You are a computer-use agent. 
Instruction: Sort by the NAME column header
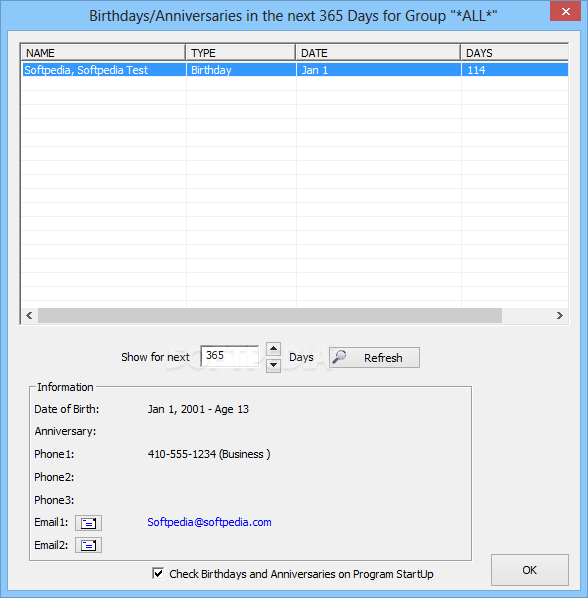[103, 53]
